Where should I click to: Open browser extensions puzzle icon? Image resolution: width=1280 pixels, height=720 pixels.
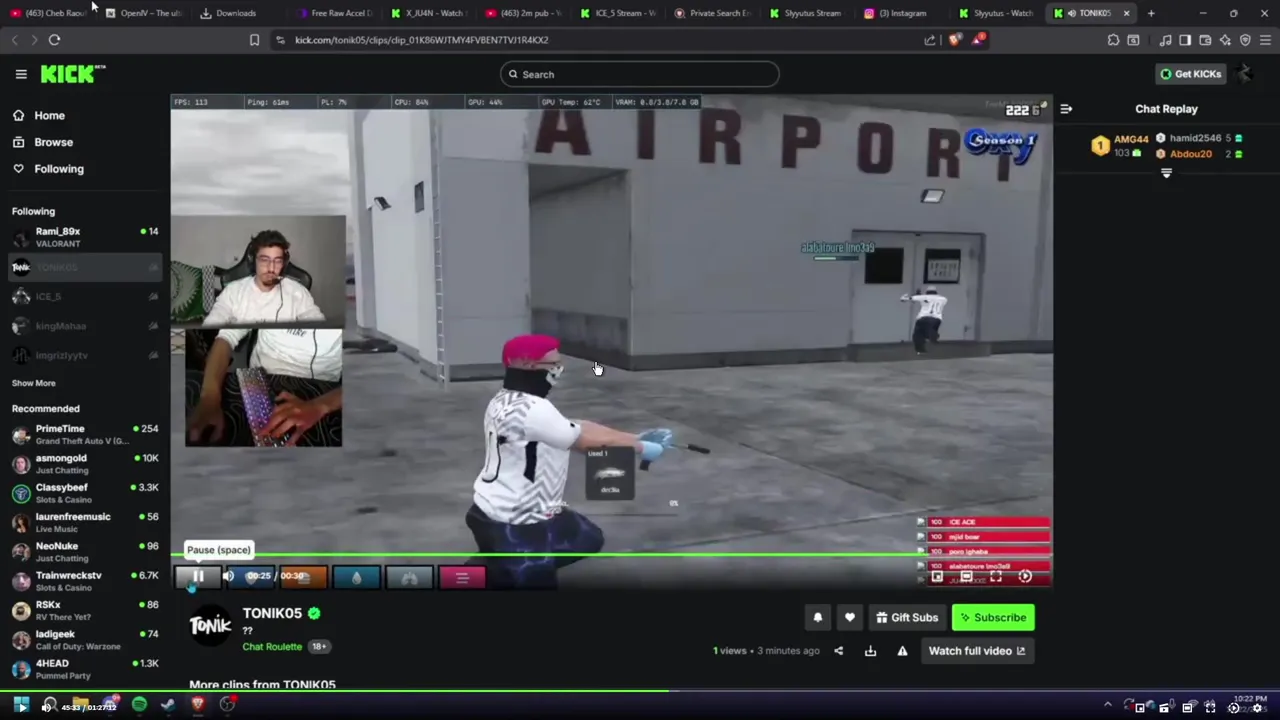pos(1113,40)
